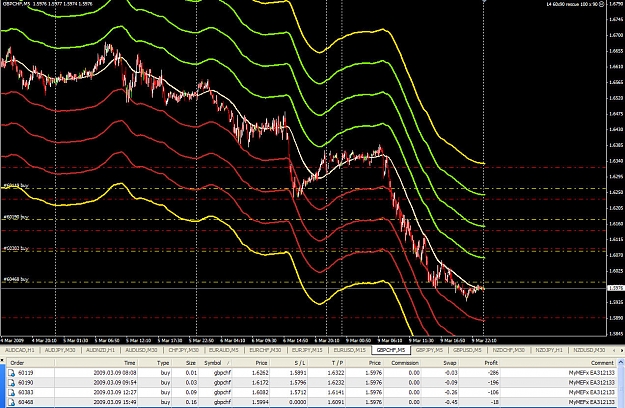This screenshot has height=408, width=625.
Task: Open the AUDUSD,M30 chart tab
Action: click(141, 350)
